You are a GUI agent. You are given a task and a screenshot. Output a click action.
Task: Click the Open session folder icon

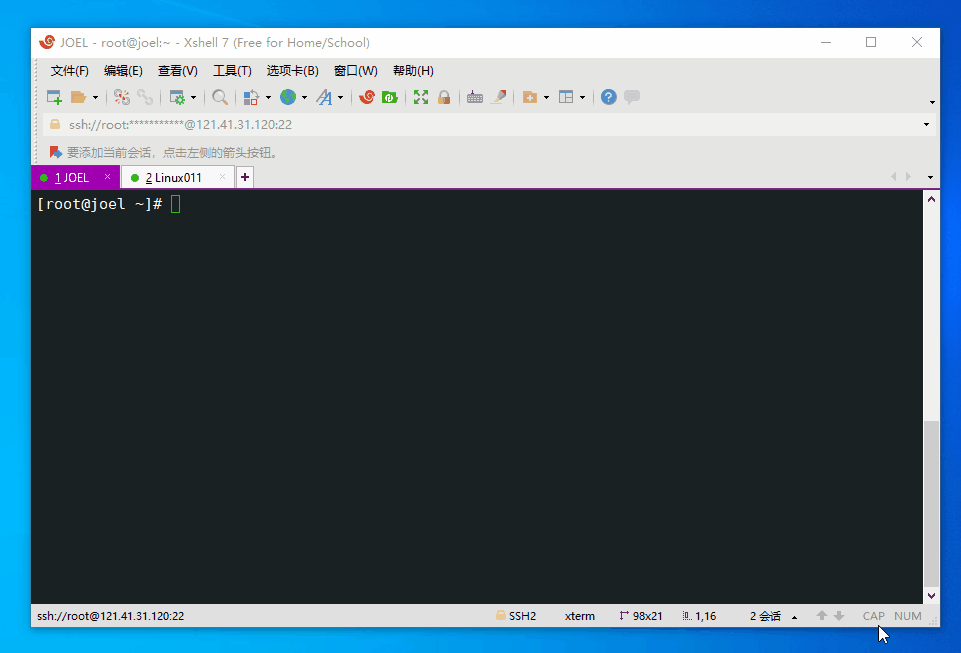click(x=78, y=97)
